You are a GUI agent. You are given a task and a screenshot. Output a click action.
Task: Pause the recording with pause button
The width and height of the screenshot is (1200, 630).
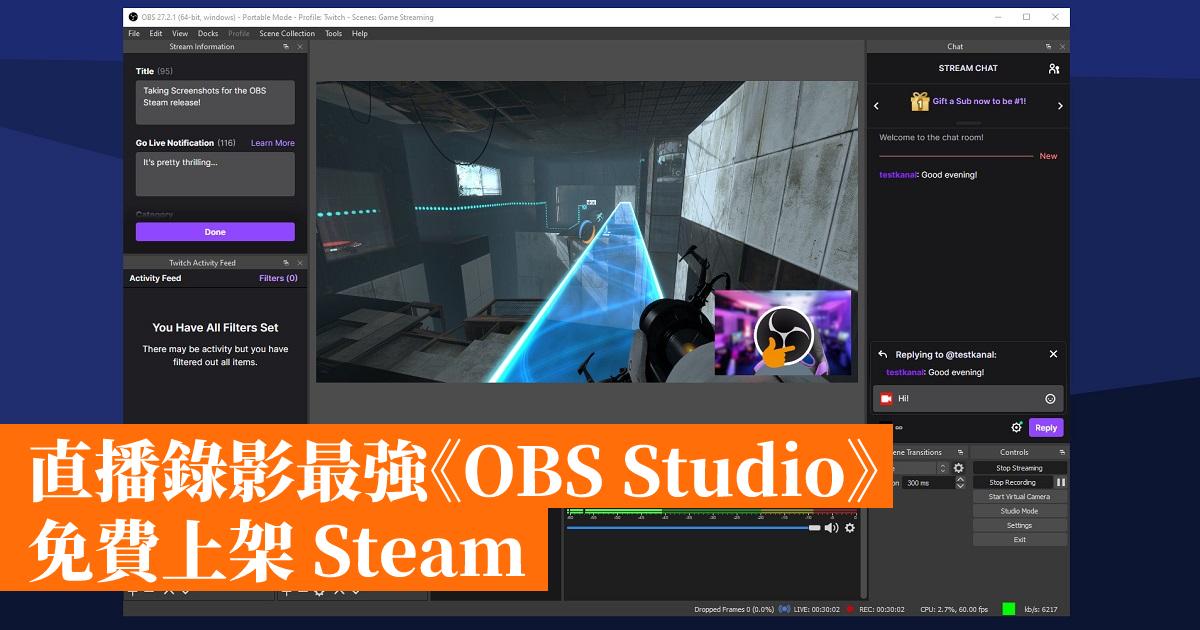[1060, 482]
